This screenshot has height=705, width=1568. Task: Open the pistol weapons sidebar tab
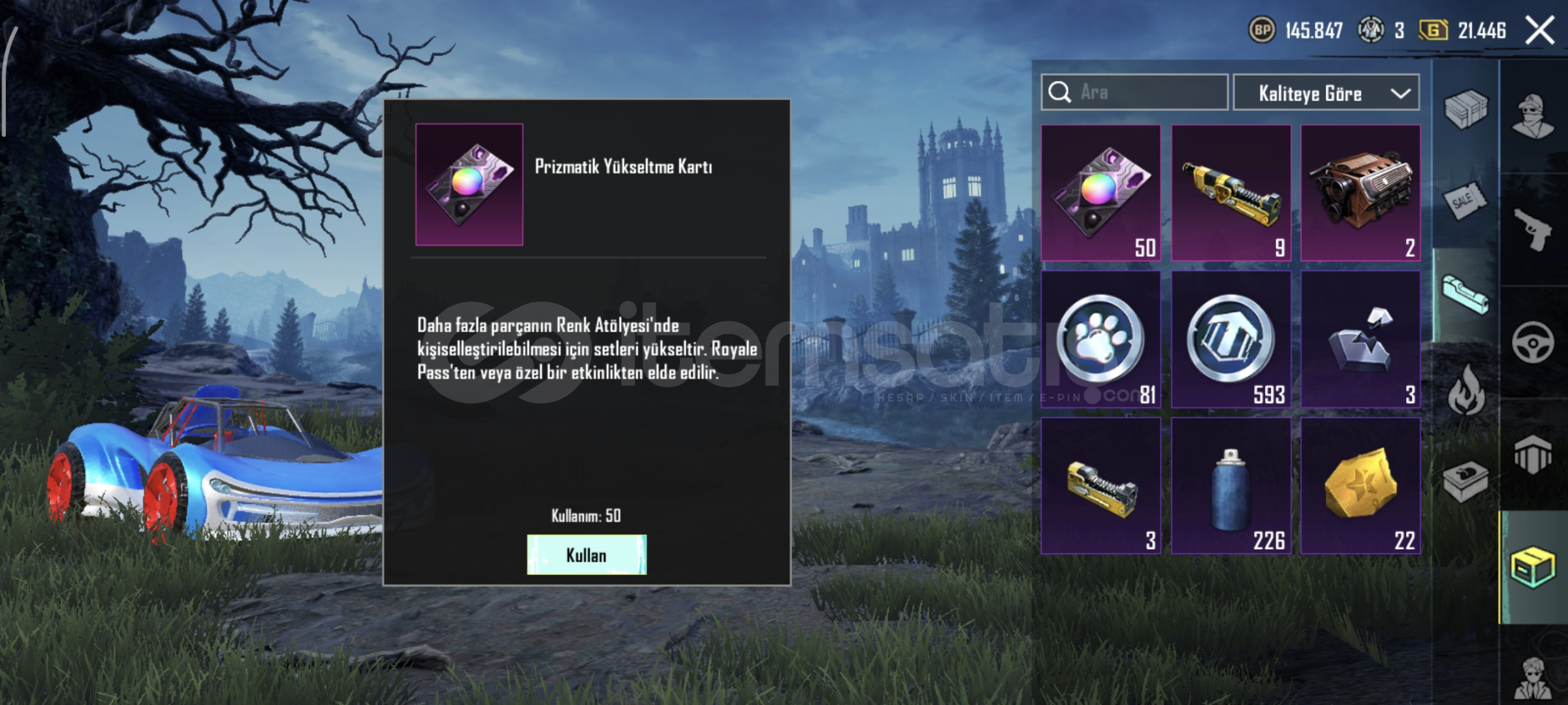[x=1533, y=228]
